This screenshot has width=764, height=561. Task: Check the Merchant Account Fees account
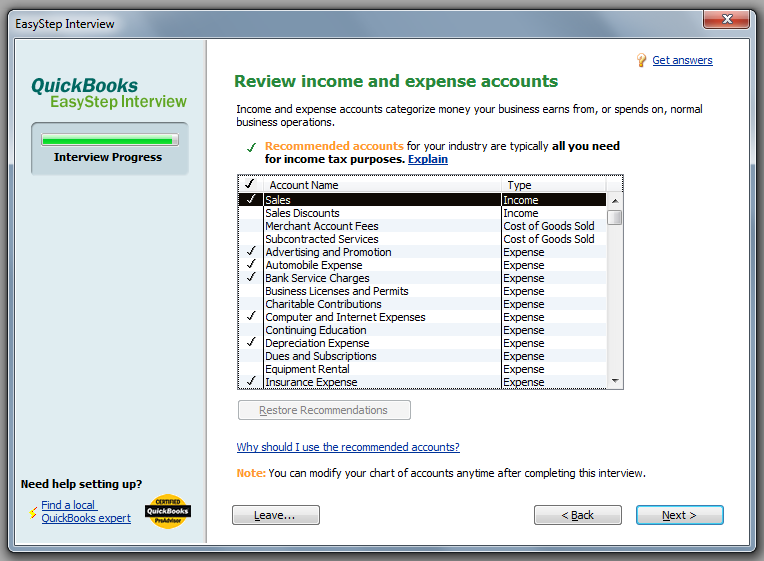[x=251, y=226]
